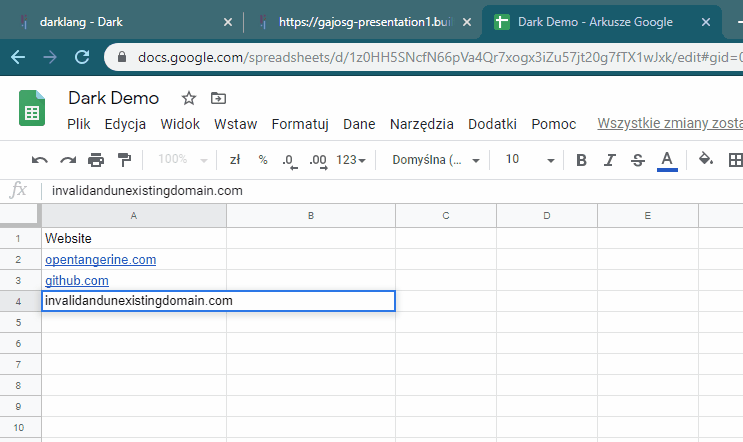Select column C header
Viewport: 743px width, 442px height.
coord(446,216)
